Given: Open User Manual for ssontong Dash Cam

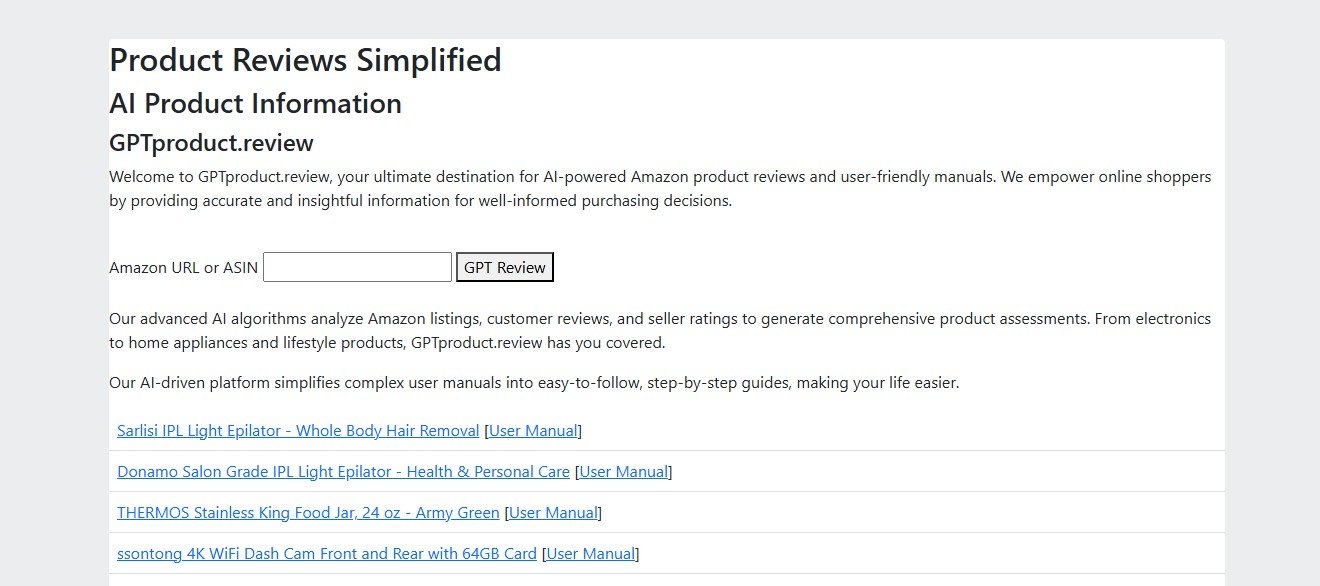Looking at the screenshot, I should click(x=590, y=554).
